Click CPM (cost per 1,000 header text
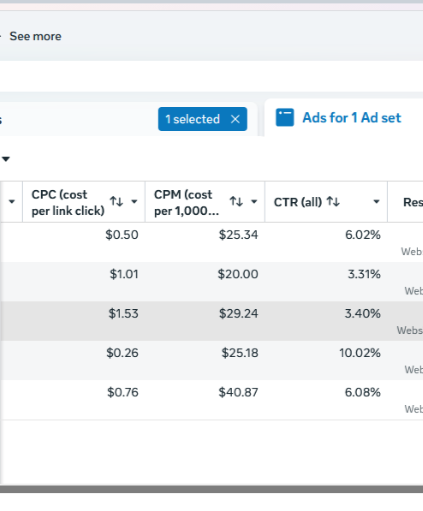 point(186,202)
